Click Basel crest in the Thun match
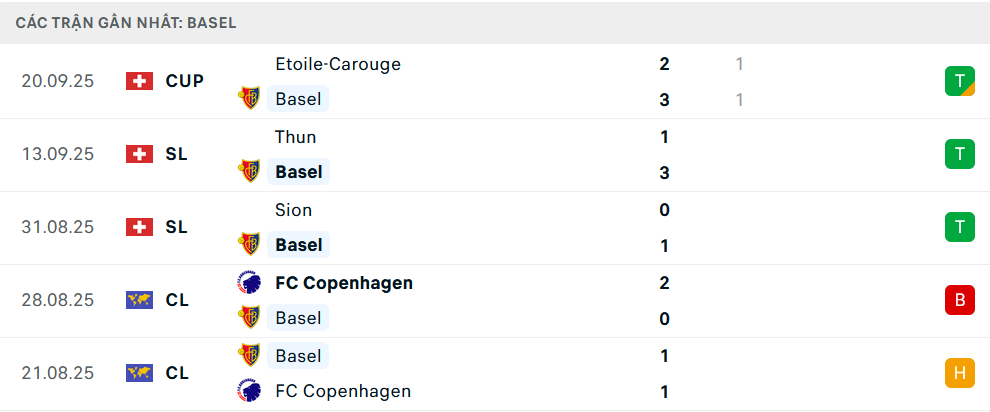The image size is (990, 412). [249, 171]
